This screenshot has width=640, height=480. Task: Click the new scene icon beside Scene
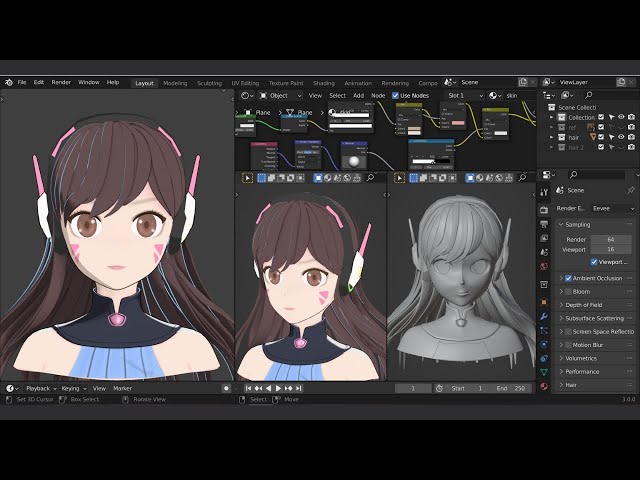tap(523, 82)
